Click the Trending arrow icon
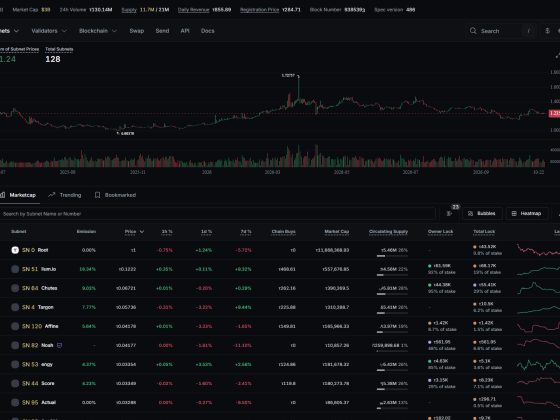 pyautogui.click(x=51, y=195)
